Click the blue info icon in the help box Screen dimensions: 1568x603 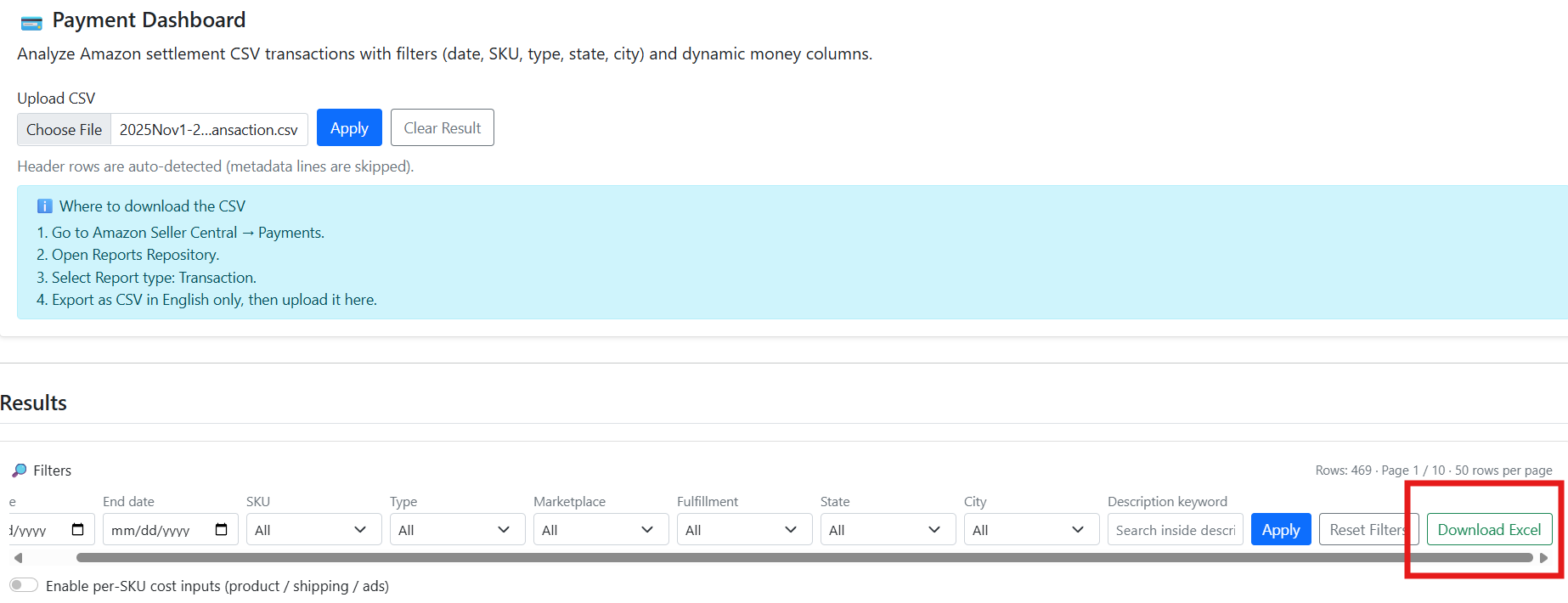click(45, 206)
